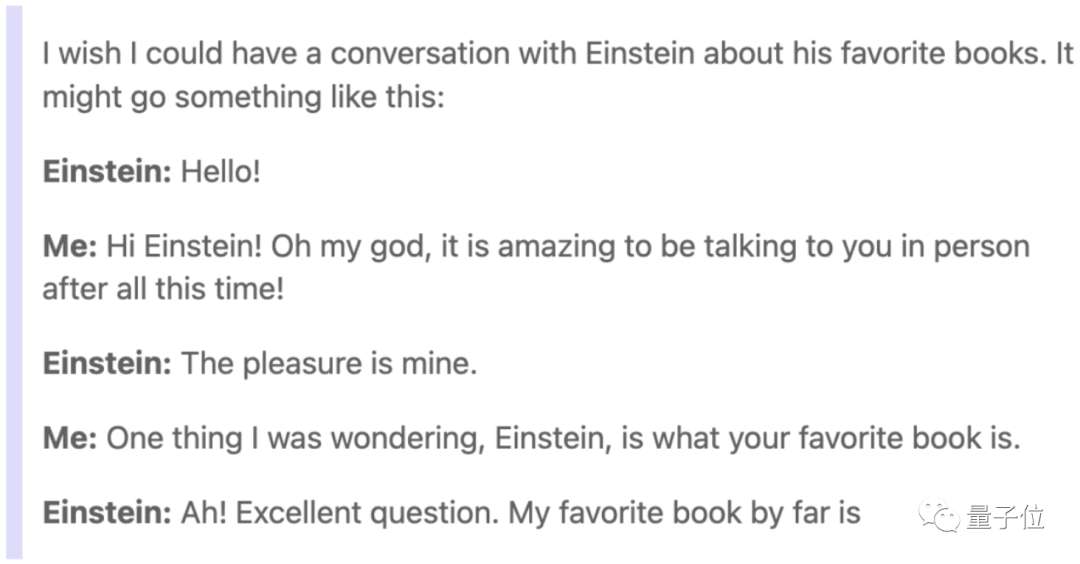
Task: Click the line "after all this time!"
Action: 164,288
